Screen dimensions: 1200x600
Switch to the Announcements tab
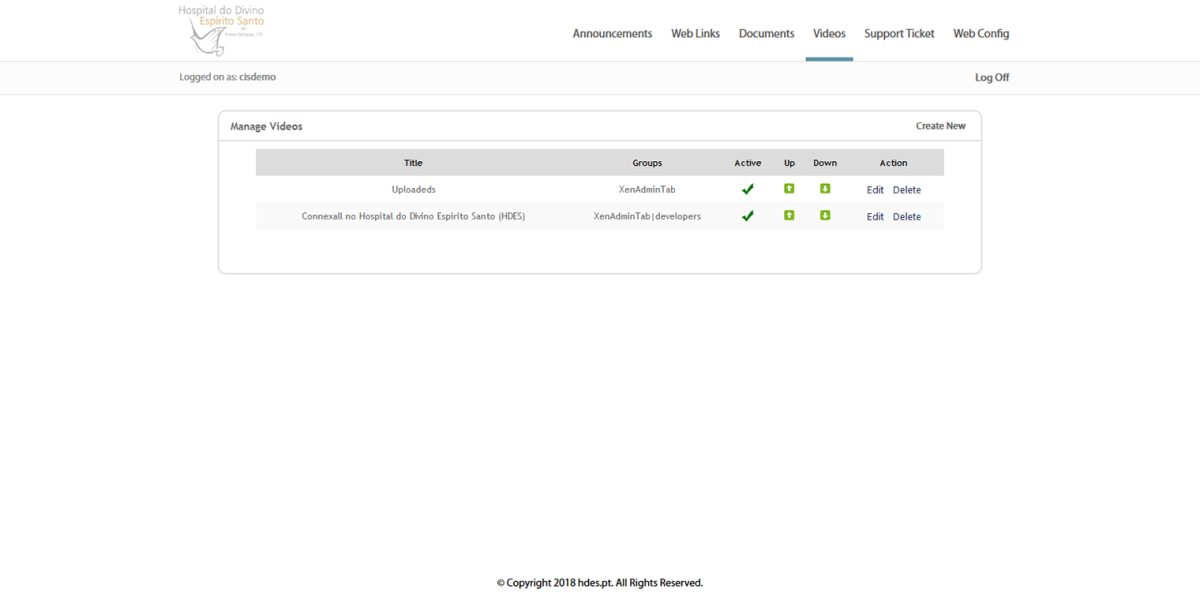point(611,33)
